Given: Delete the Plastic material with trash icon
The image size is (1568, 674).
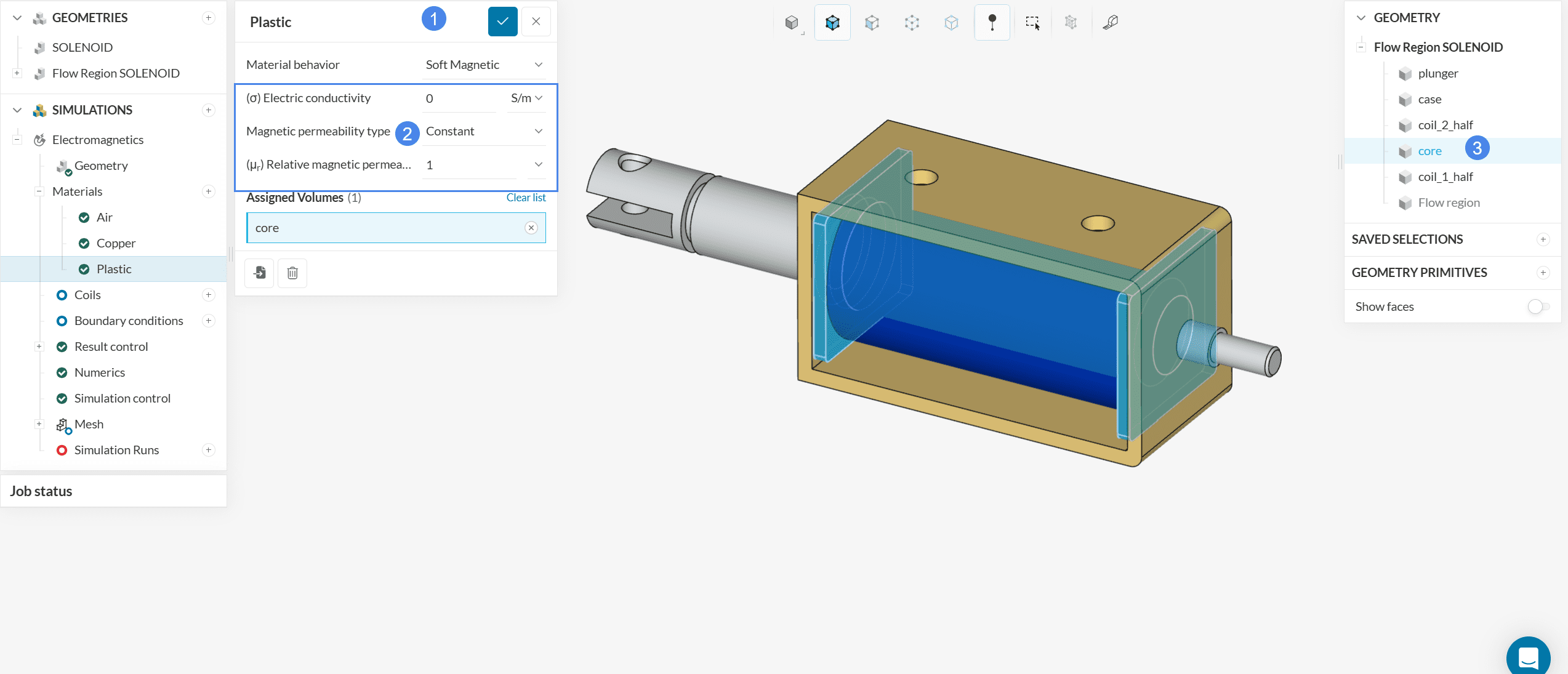Looking at the screenshot, I should click(x=292, y=273).
